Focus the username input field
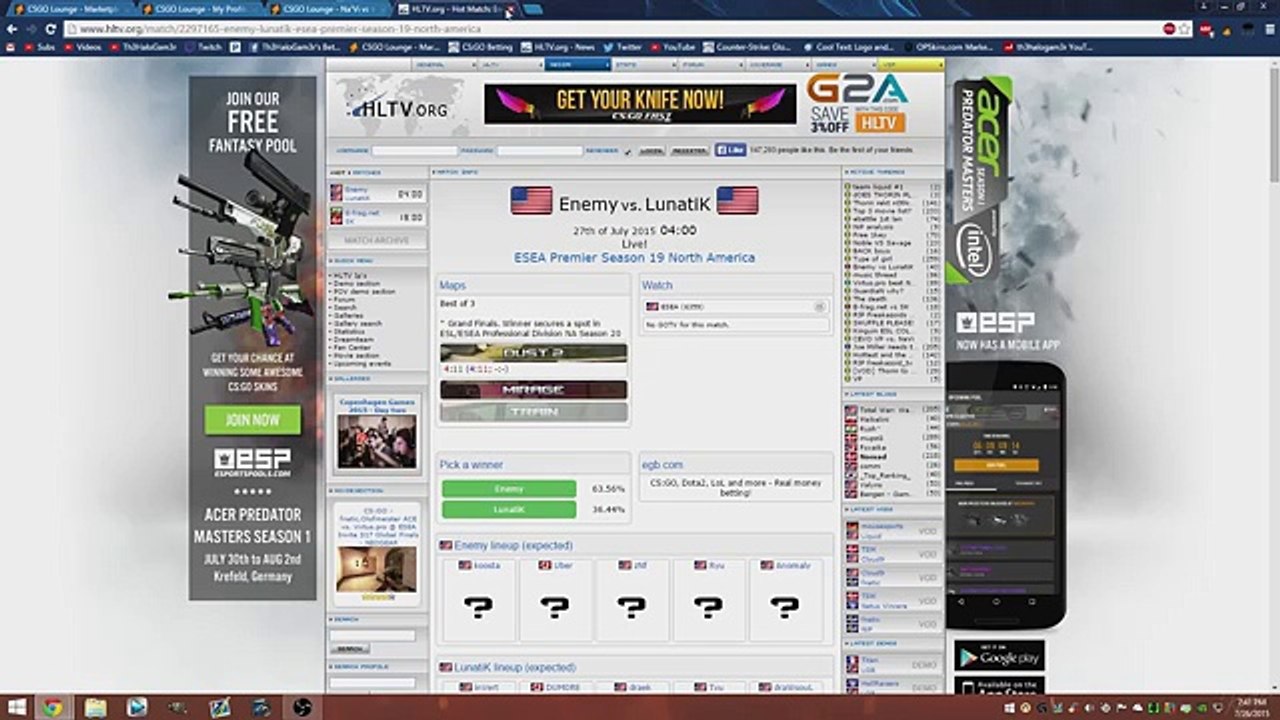Image resolution: width=1280 pixels, height=720 pixels. pyautogui.click(x=413, y=151)
